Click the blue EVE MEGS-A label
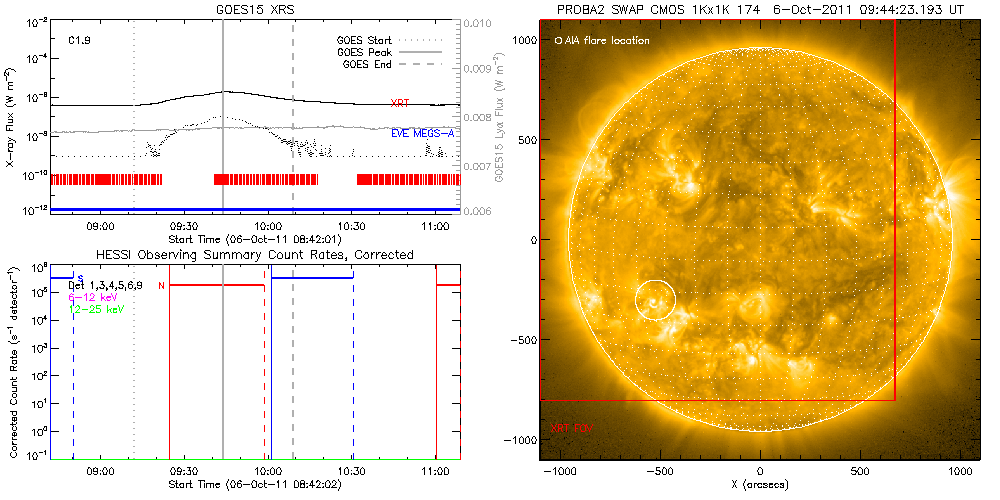This screenshot has width=1000, height=500. click(421, 132)
